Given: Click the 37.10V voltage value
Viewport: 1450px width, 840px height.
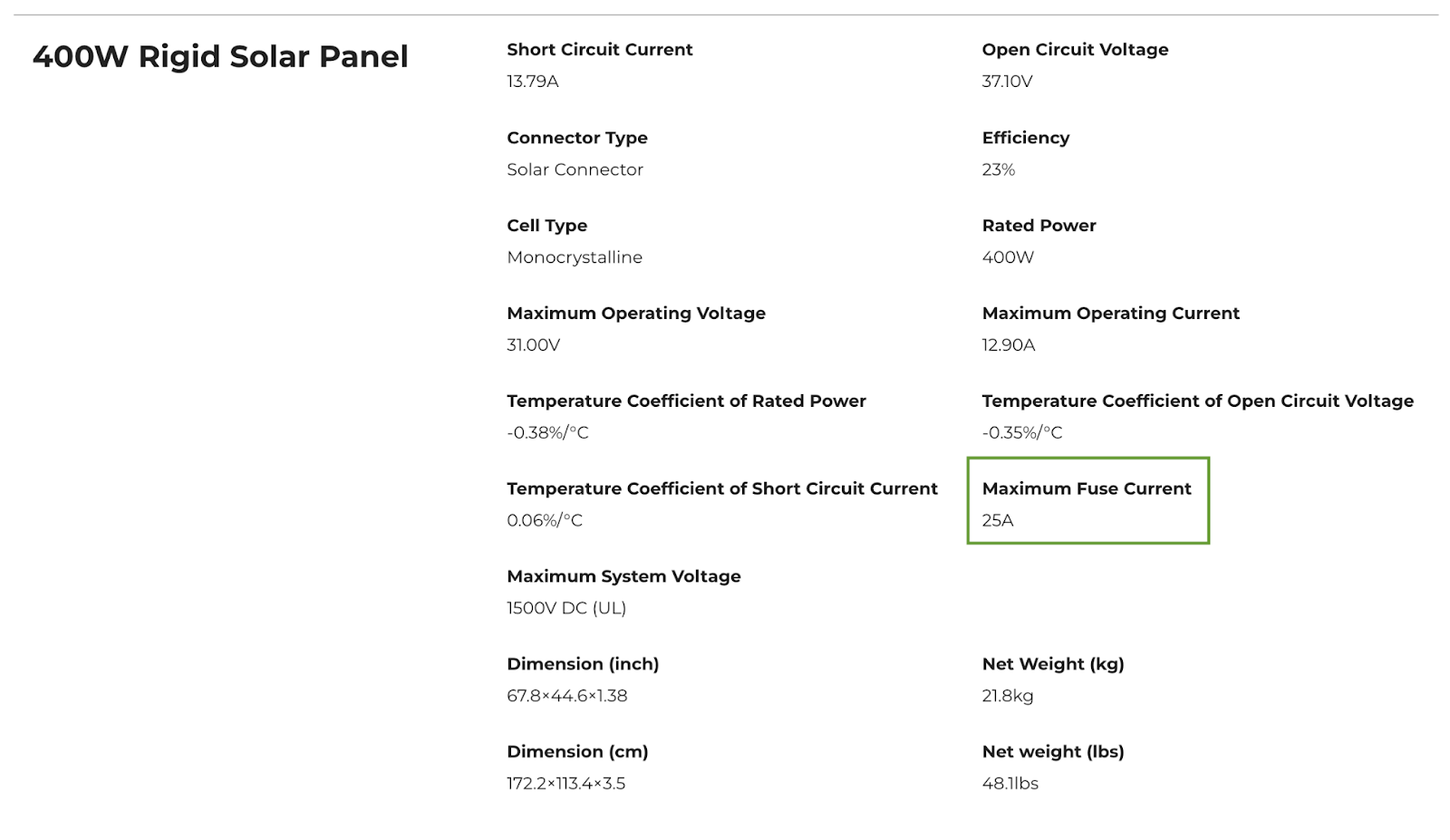Looking at the screenshot, I should [1007, 82].
